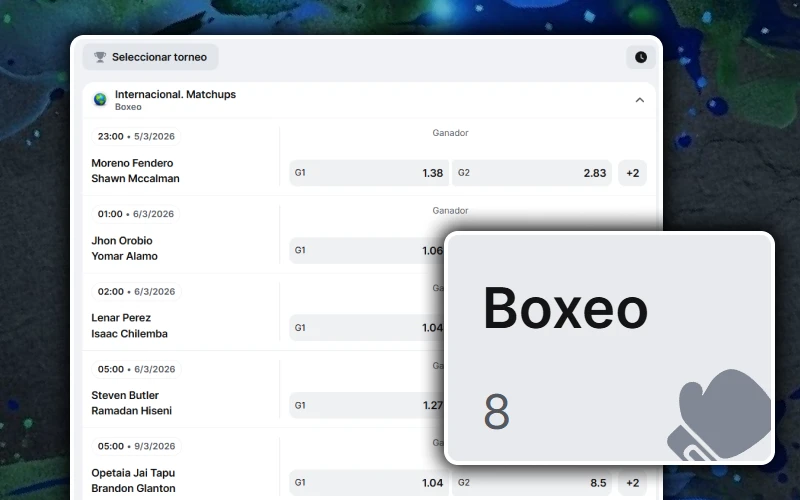The image size is (800, 500).
Task: Click the 23:00 • 5/3/2026 date badge
Action: pyautogui.click(x=136, y=136)
